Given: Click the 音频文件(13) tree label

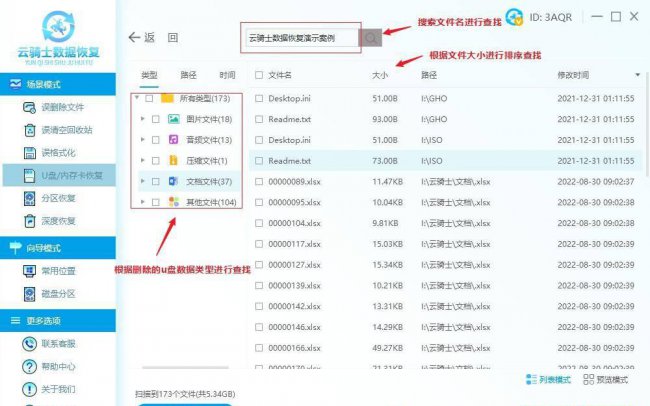Looking at the screenshot, I should [x=209, y=140].
